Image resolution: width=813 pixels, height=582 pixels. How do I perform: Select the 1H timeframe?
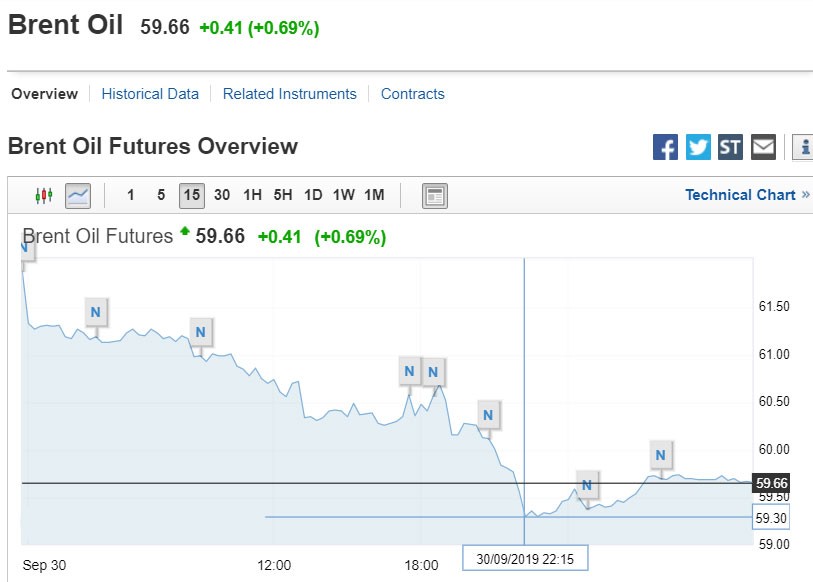pyautogui.click(x=252, y=195)
